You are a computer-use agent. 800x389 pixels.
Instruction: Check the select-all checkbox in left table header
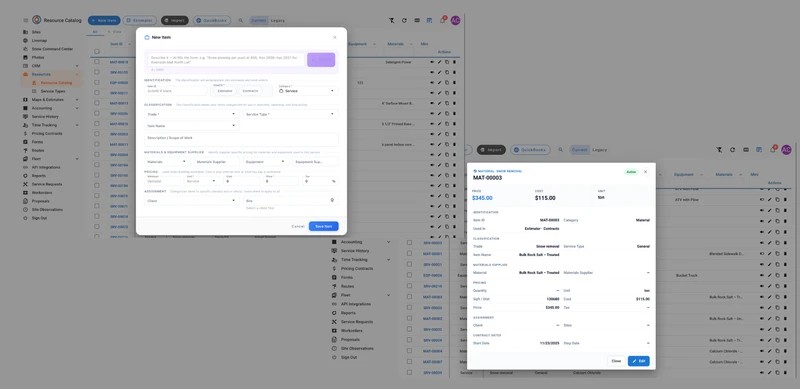click(x=97, y=52)
